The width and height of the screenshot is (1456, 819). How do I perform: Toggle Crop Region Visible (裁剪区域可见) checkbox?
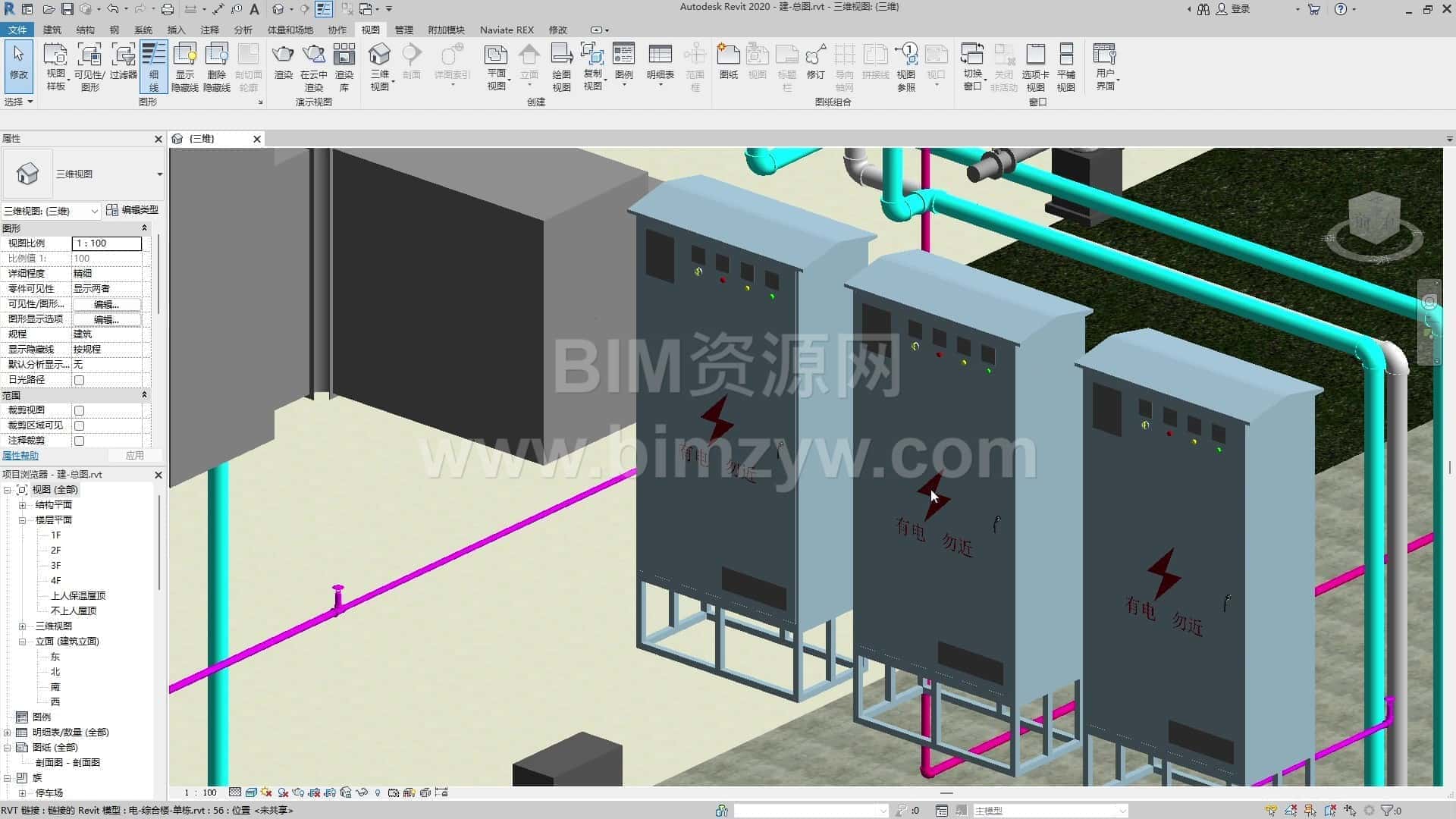(79, 425)
